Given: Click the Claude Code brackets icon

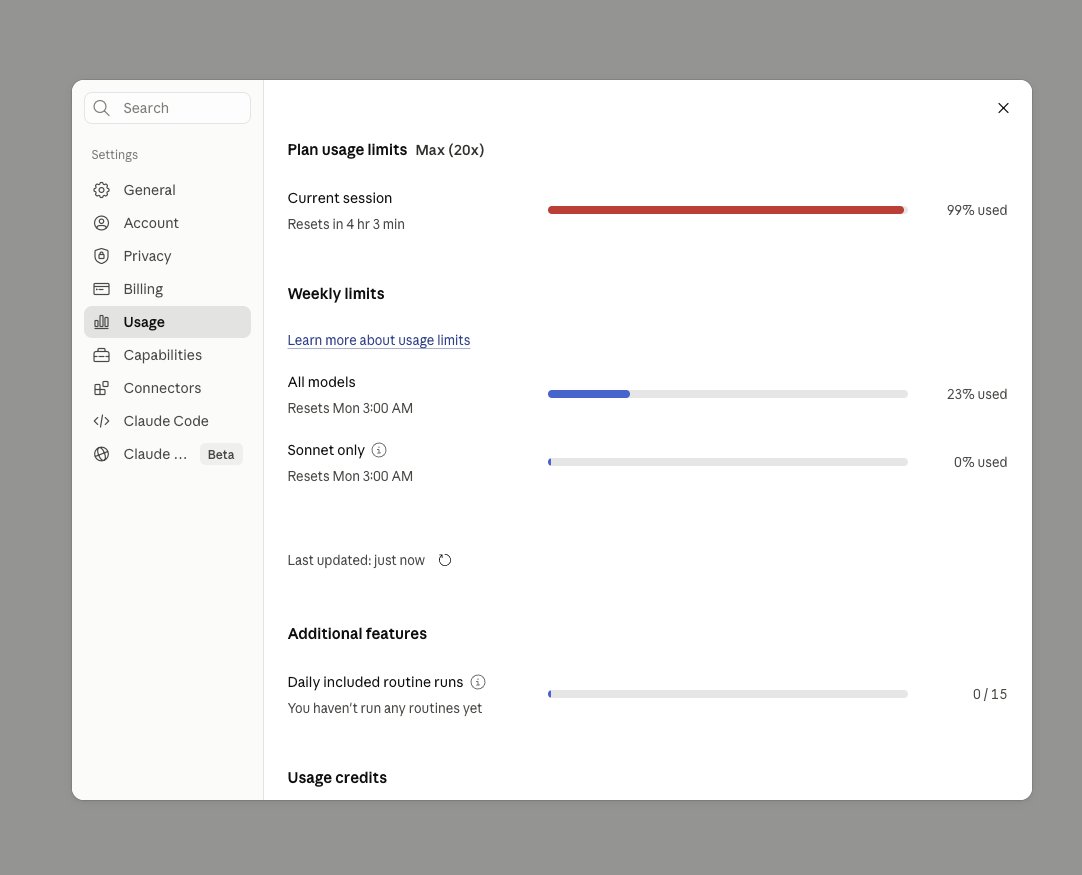Looking at the screenshot, I should (x=101, y=421).
